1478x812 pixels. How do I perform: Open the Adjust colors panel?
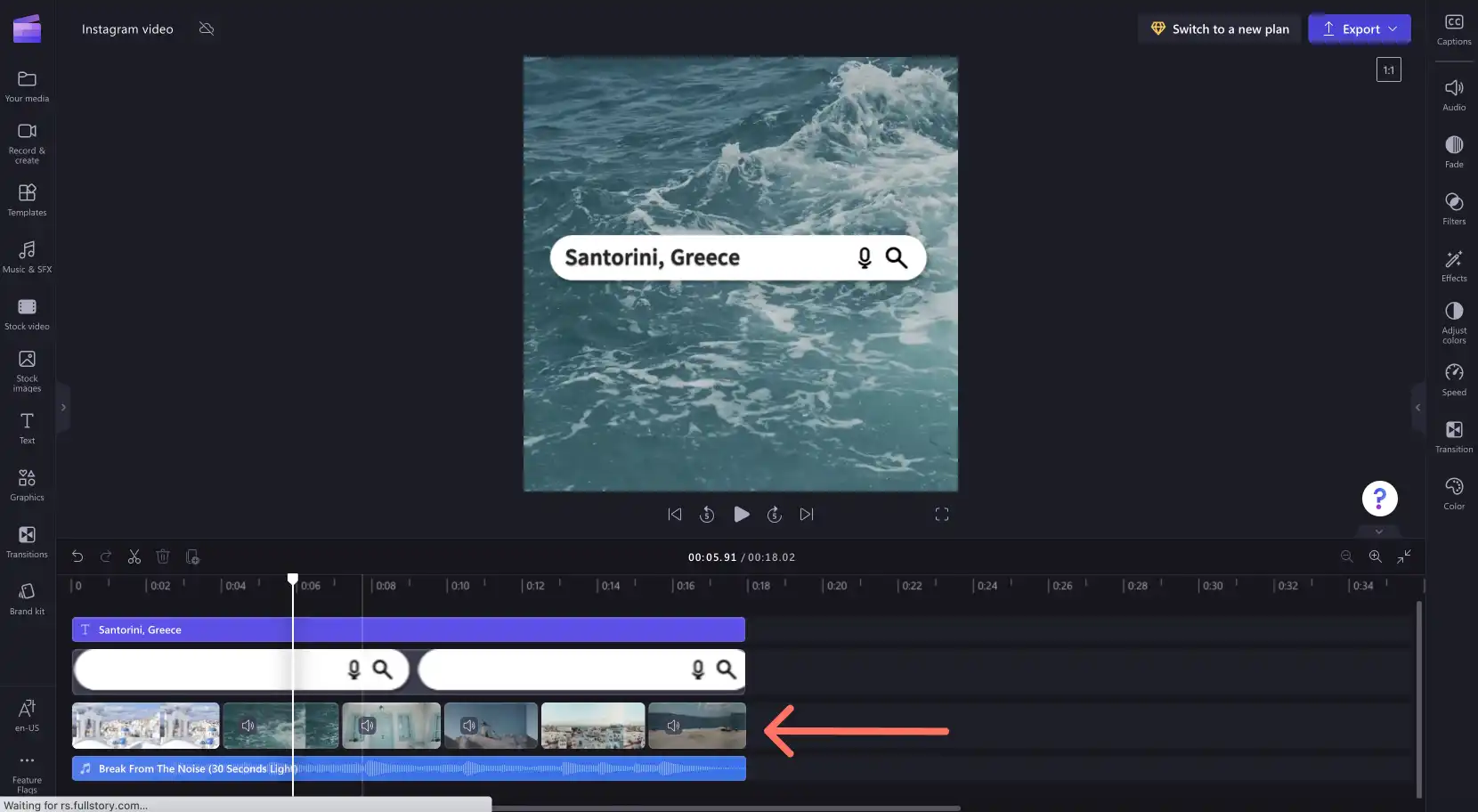(1454, 322)
